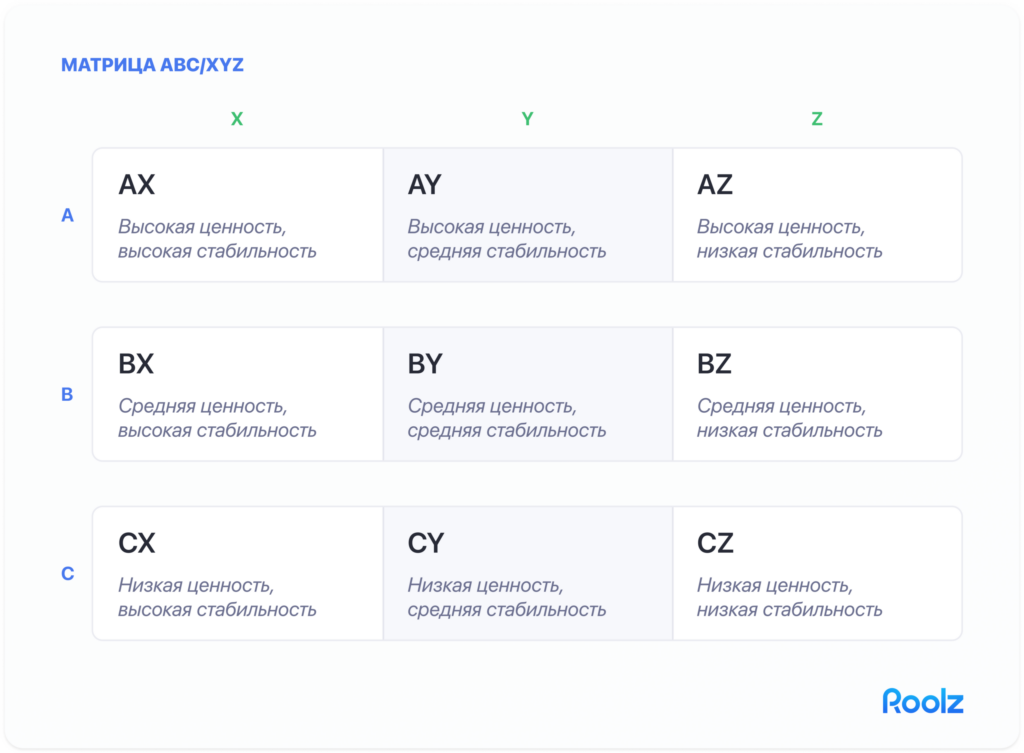This screenshot has height=753, width=1024.
Task: Click the BY cell heading
Action: 425,364
